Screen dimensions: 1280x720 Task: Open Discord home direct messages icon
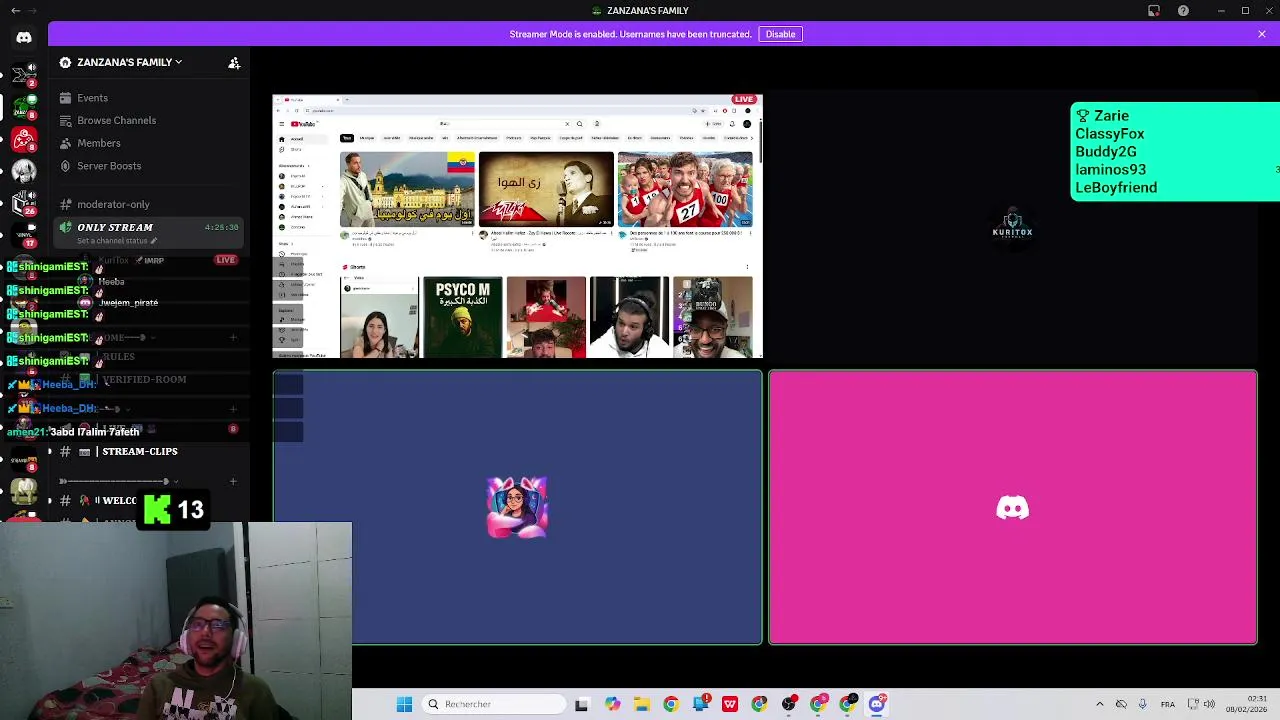(24, 38)
